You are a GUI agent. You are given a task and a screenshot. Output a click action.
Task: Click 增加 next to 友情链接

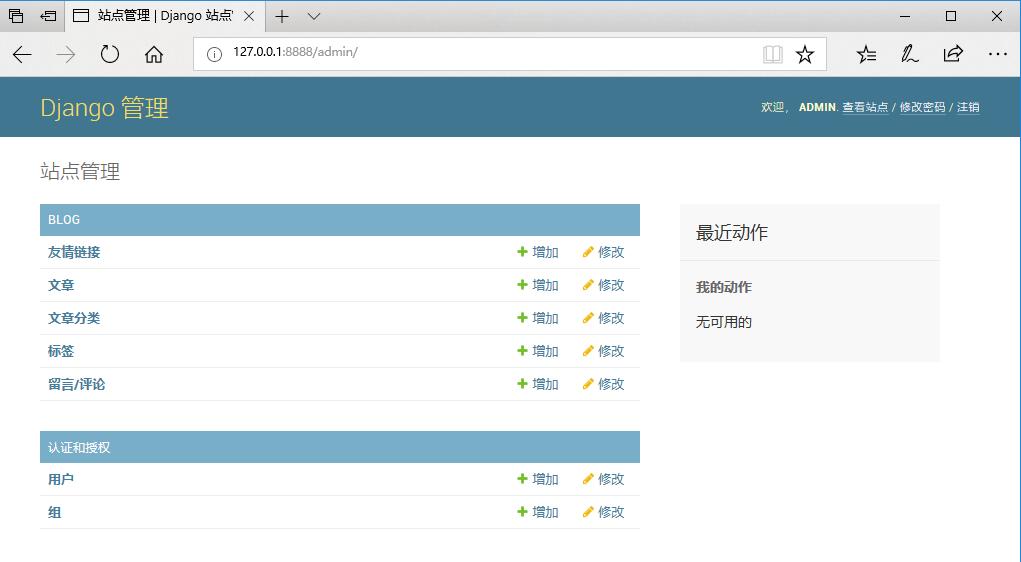538,252
